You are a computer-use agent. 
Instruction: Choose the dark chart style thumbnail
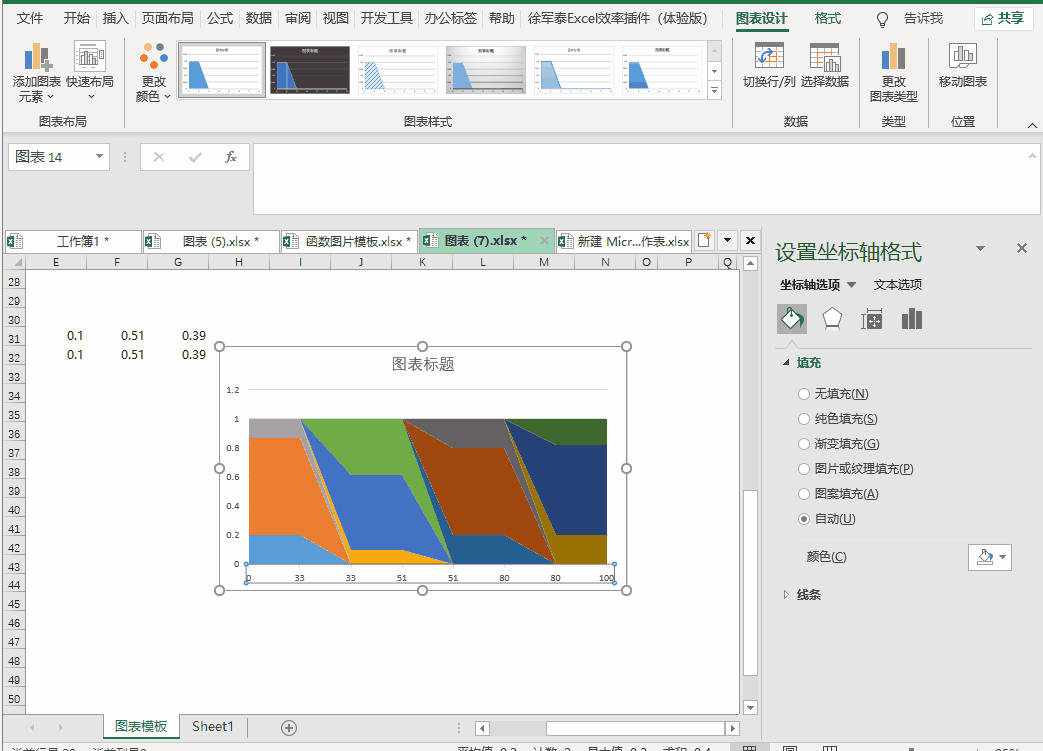click(x=309, y=70)
